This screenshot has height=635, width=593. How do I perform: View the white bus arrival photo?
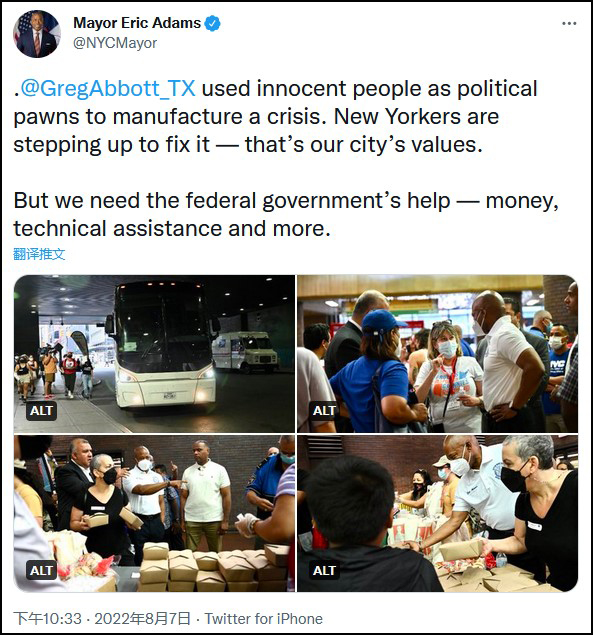click(x=154, y=354)
